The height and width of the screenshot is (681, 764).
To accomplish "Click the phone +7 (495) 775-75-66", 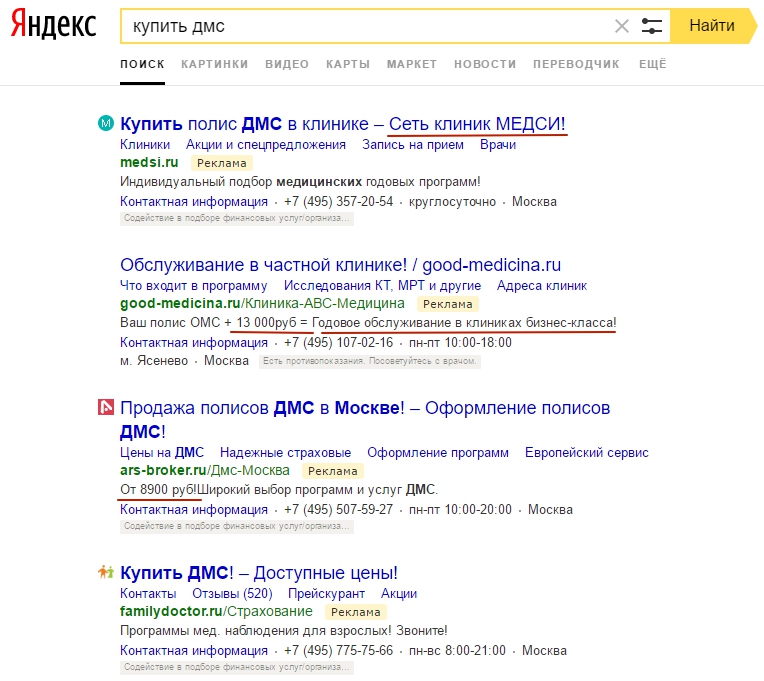I will click(x=338, y=651).
